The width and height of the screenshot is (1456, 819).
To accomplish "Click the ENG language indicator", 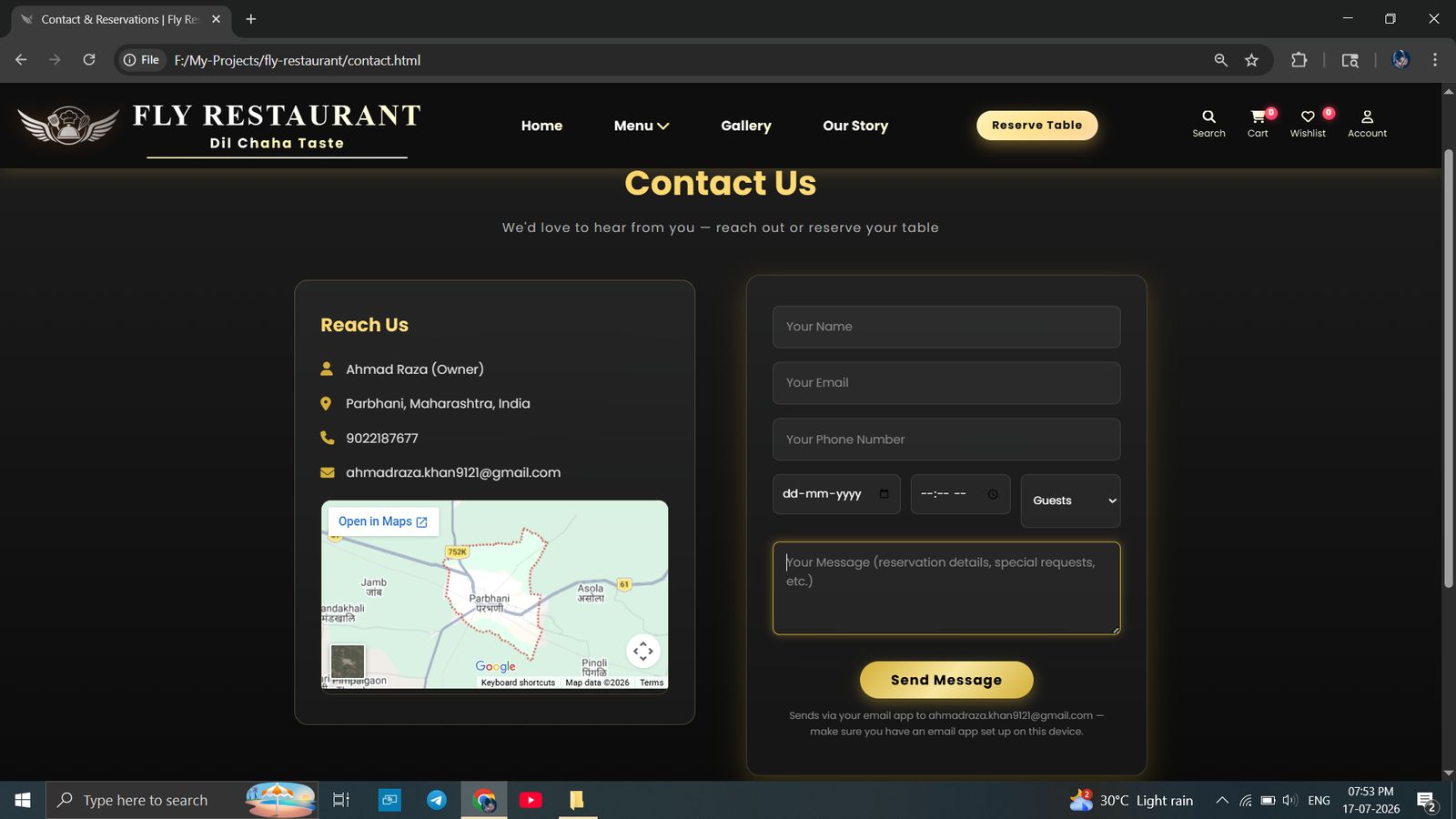I will click(x=1319, y=801).
